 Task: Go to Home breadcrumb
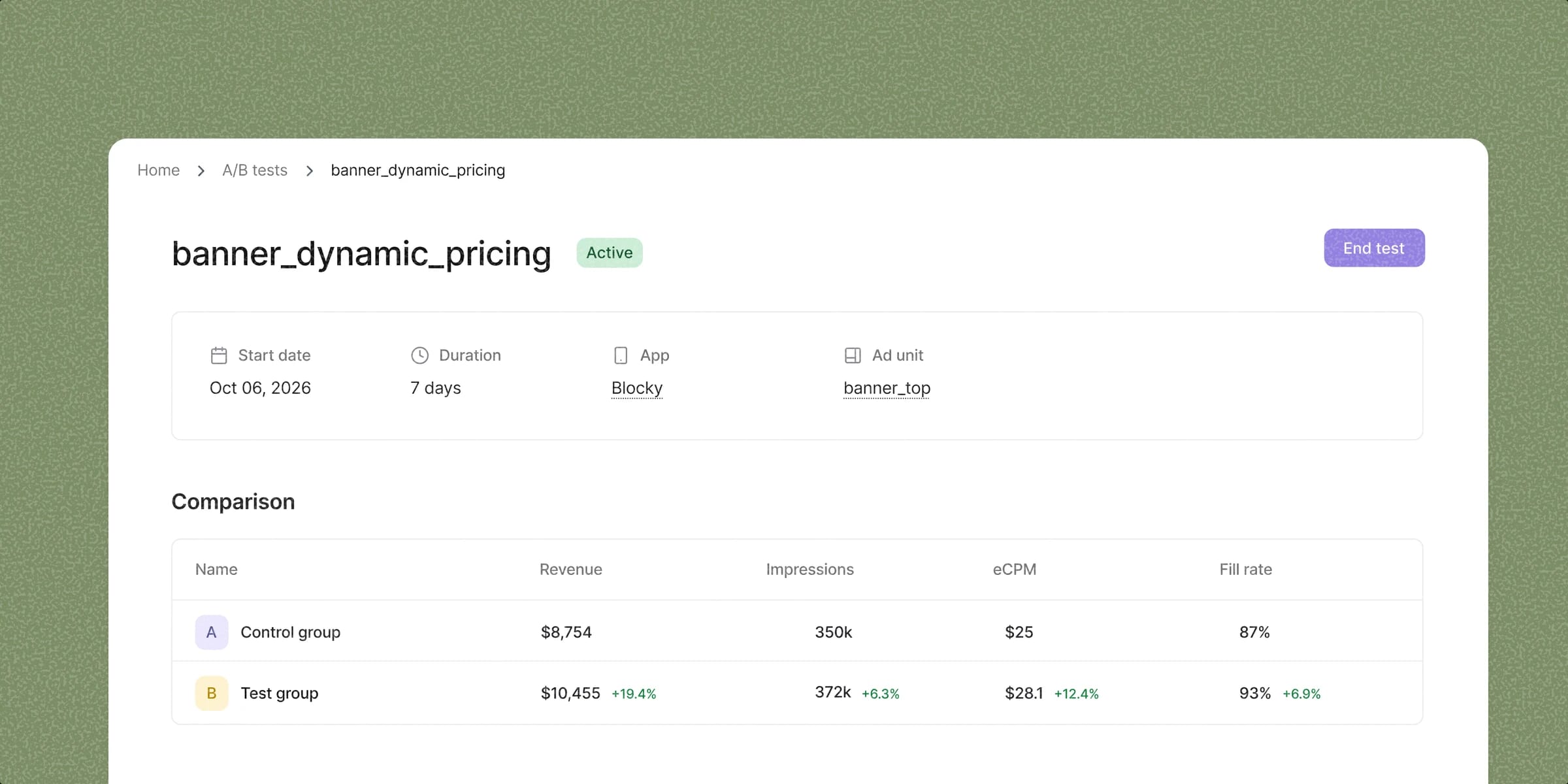[159, 171]
